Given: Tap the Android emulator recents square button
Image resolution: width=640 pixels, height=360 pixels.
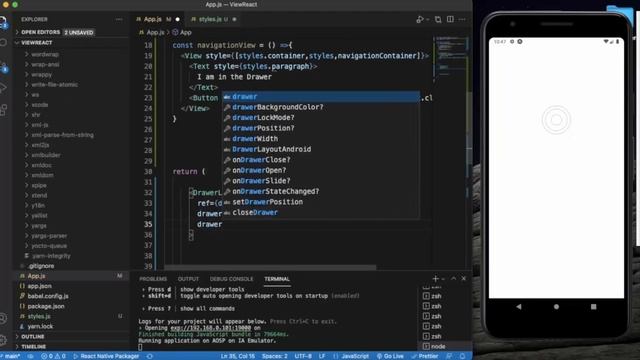Looking at the screenshot, I should pos(593,307).
